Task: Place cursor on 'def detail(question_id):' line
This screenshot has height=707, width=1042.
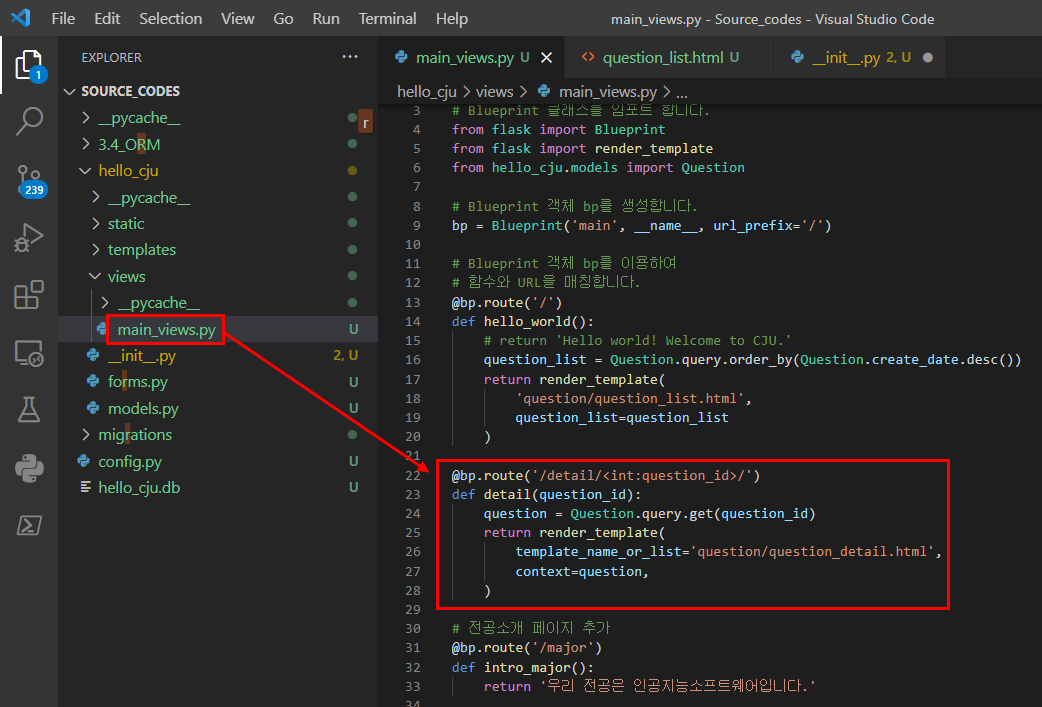Action: tap(546, 494)
